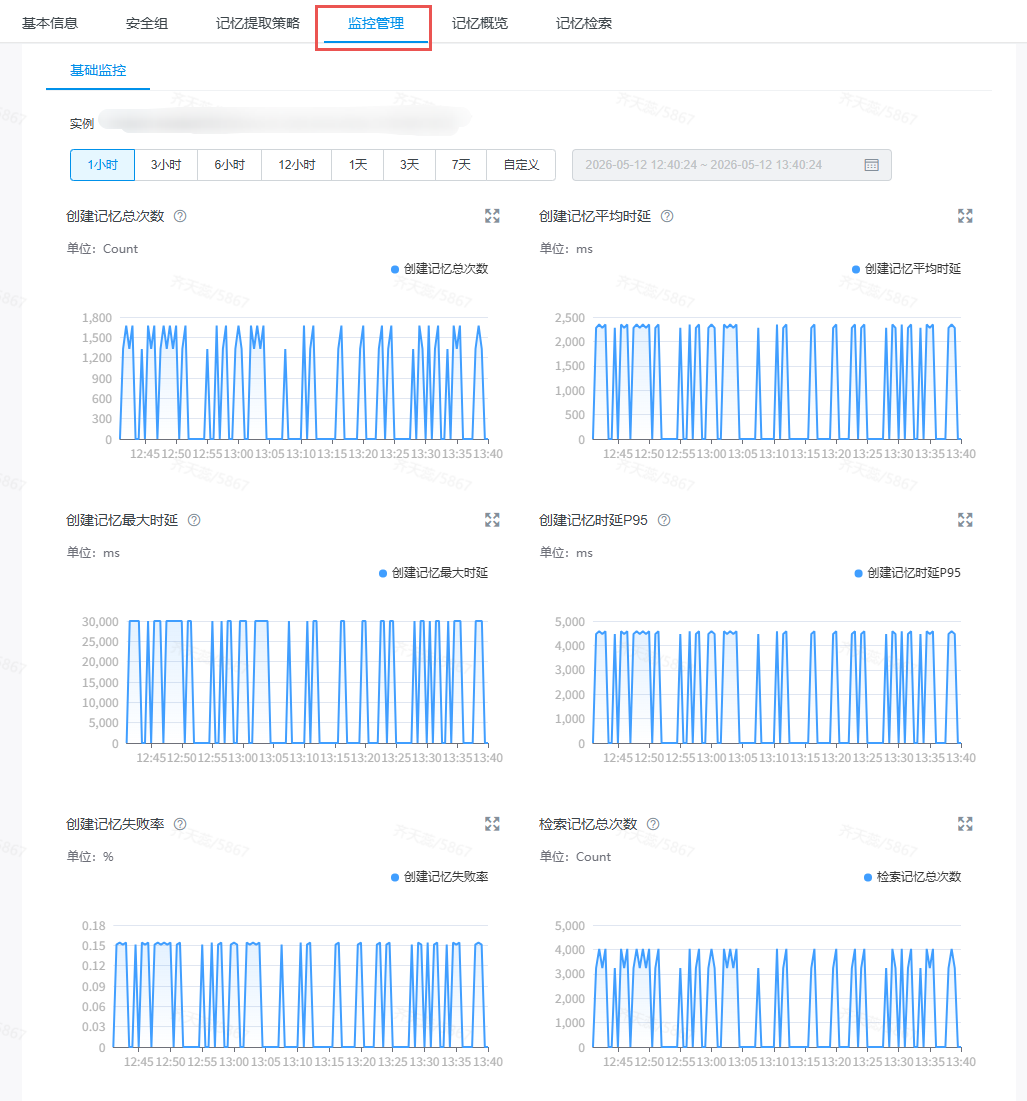Open help tooltip for 检索记忆总次数
This screenshot has height=1101, width=1027.
point(653,824)
